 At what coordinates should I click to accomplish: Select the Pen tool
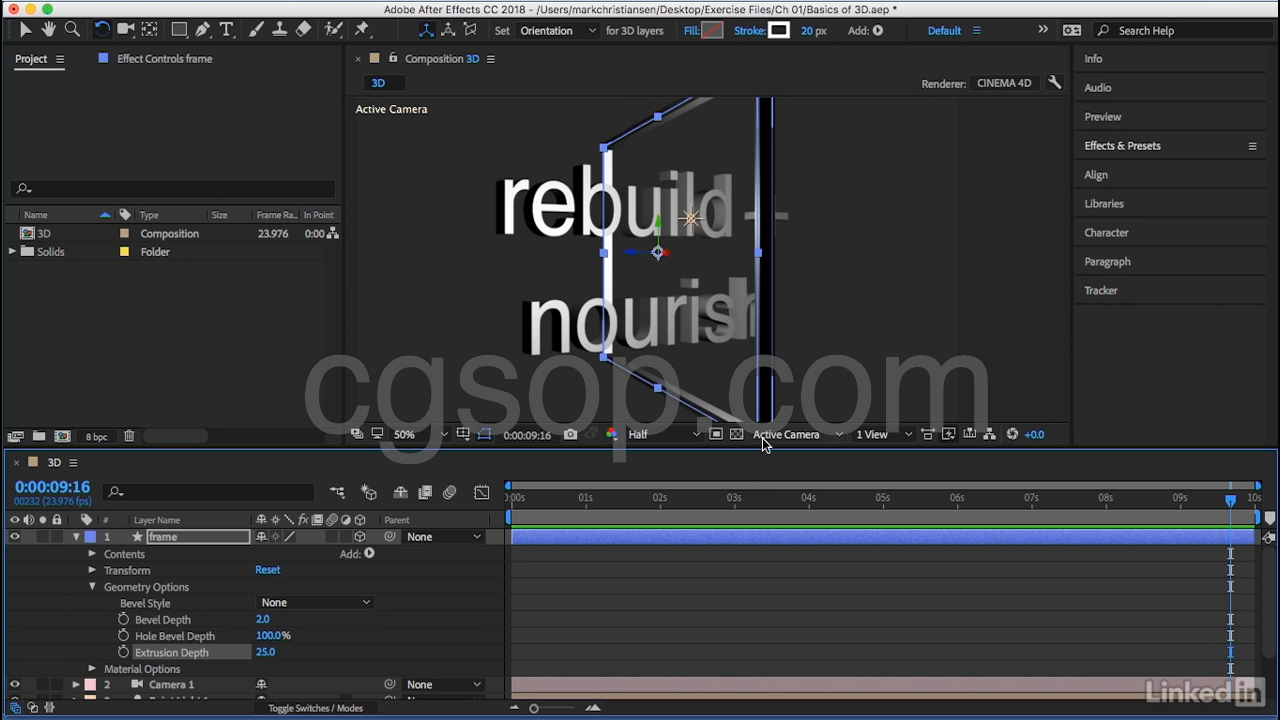click(203, 30)
